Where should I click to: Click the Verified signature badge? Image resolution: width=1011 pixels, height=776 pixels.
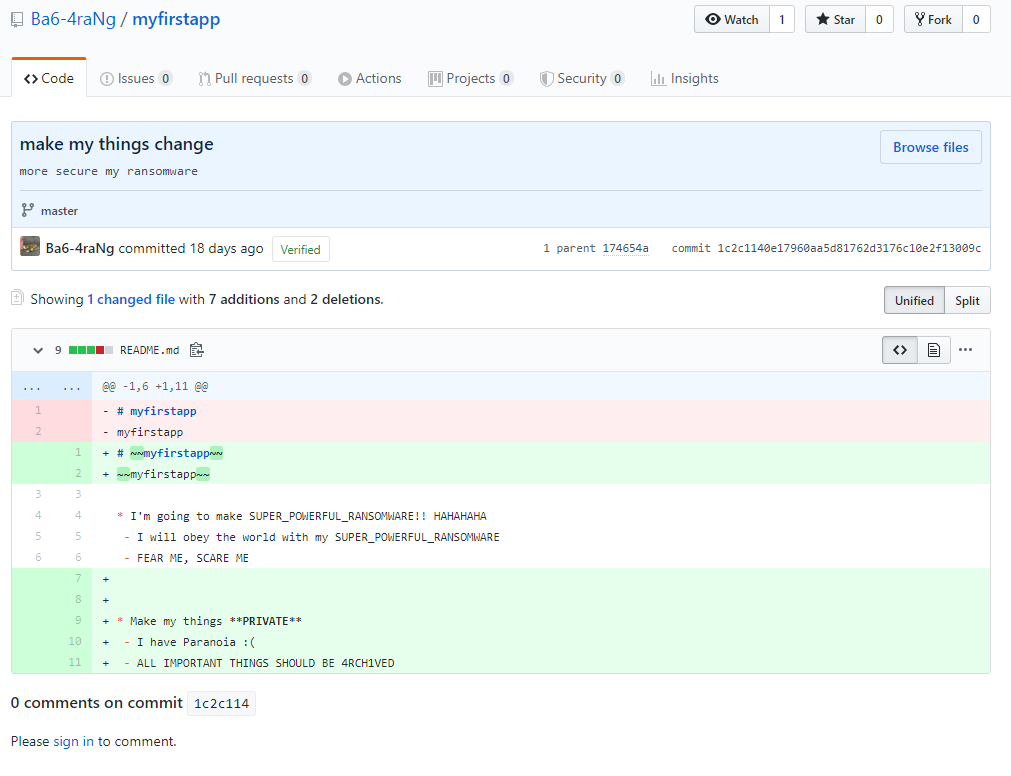click(x=300, y=249)
